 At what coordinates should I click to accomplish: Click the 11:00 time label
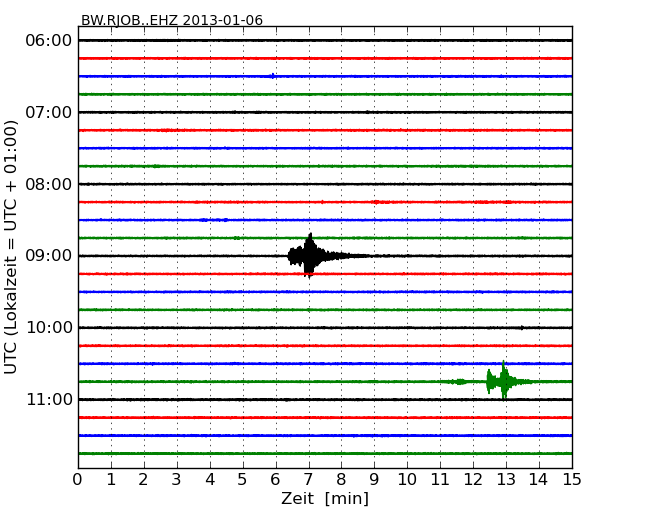click(49, 399)
